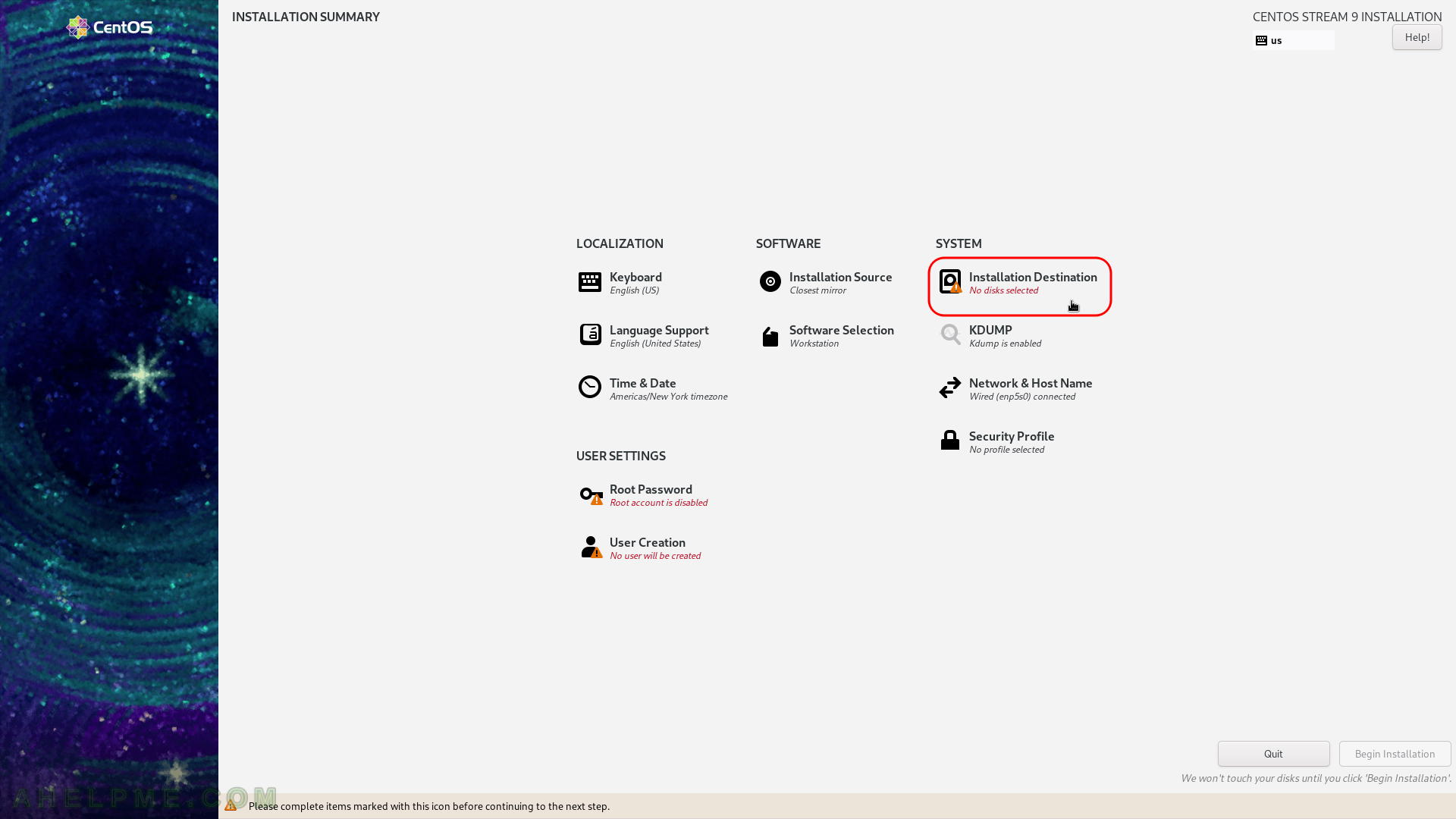This screenshot has width=1456, height=819.
Task: Click the INSTALLATION SUMMARY title
Action: (306, 17)
